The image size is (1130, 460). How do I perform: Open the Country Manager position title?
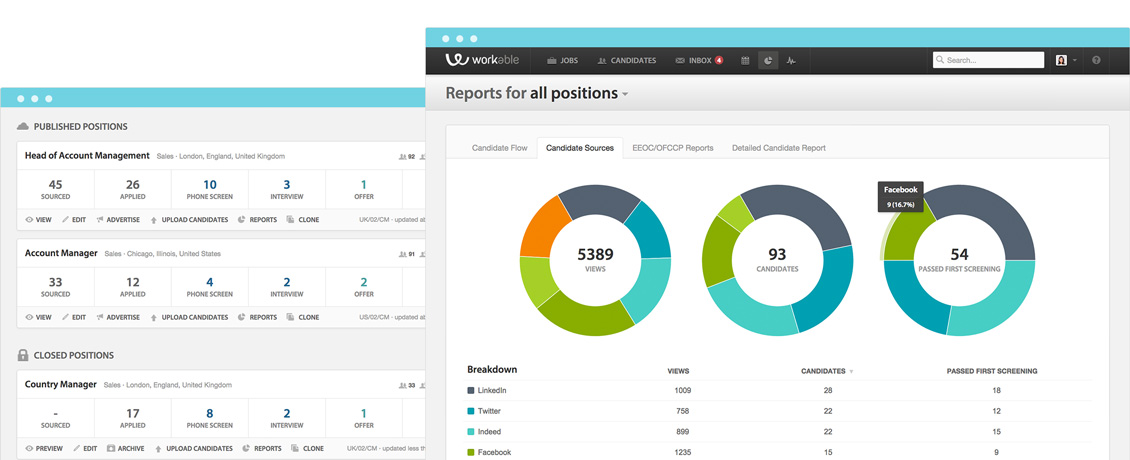[60, 384]
